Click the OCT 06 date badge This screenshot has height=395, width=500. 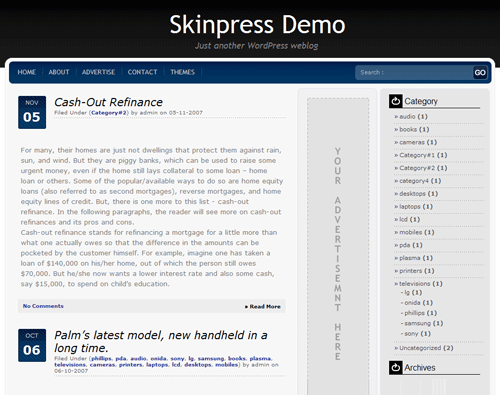coord(32,345)
